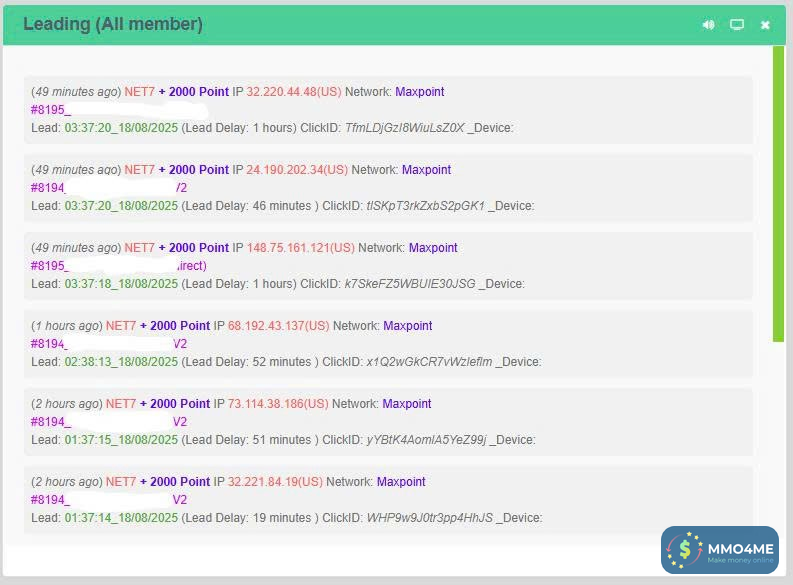Click + 2000 Point in the 32.221.84.19 entry
The height and width of the screenshot is (585, 793).
[x=175, y=481]
